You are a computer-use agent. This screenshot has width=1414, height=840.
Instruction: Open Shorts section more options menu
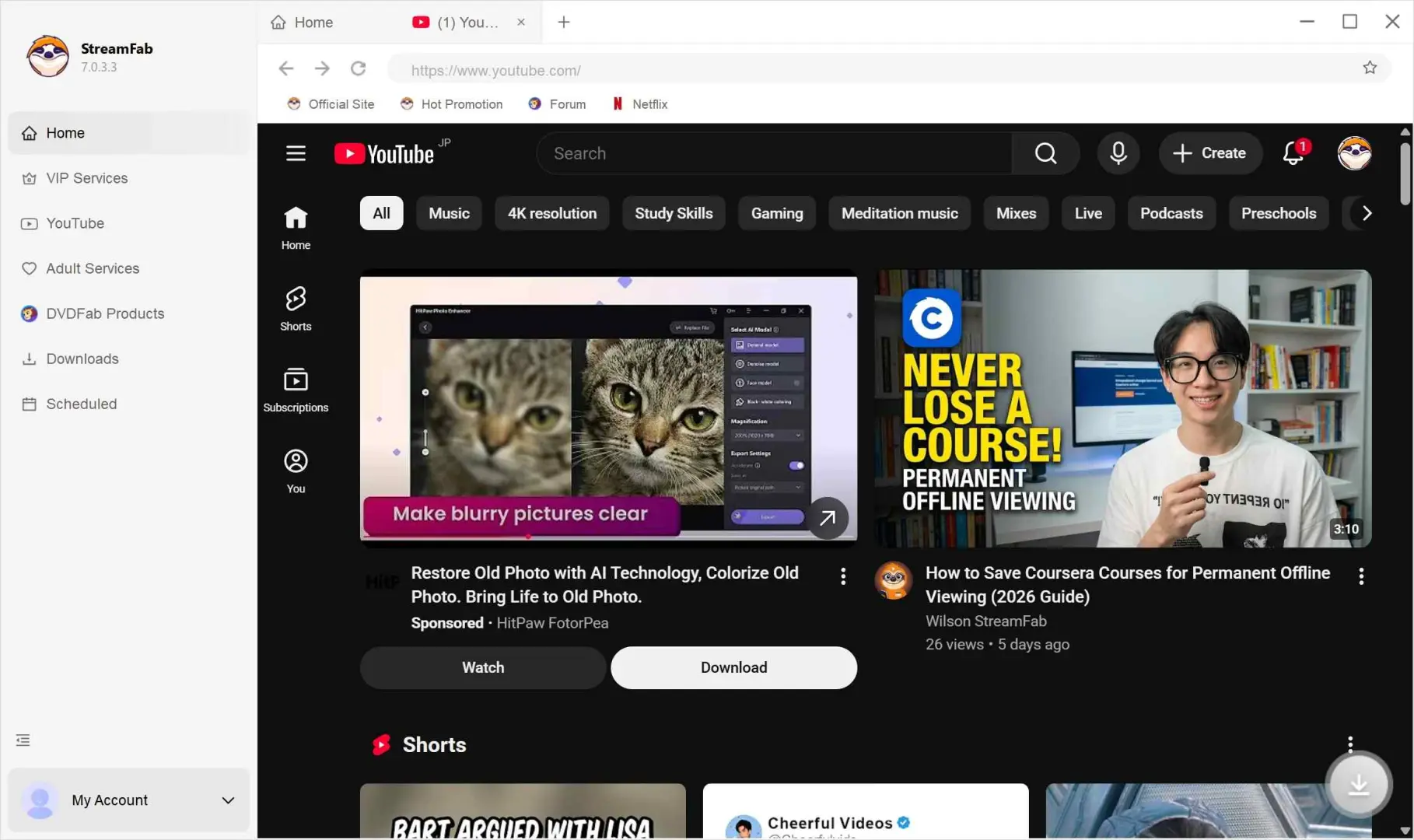coord(1350,744)
